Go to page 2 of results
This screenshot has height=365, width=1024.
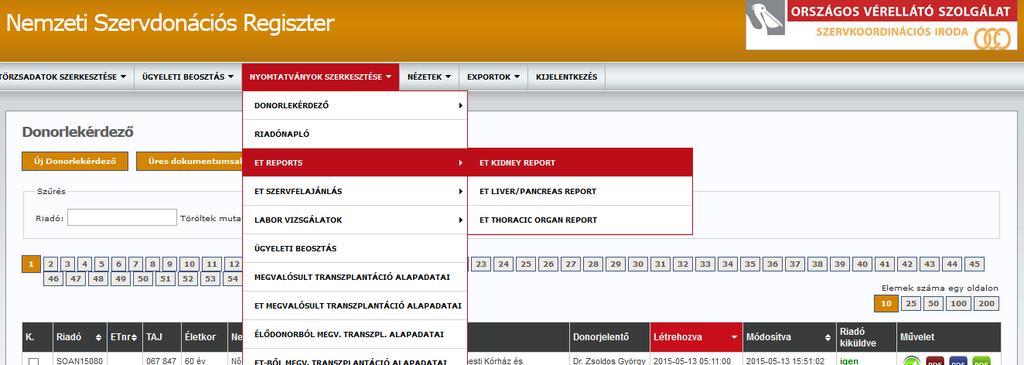coord(51,264)
